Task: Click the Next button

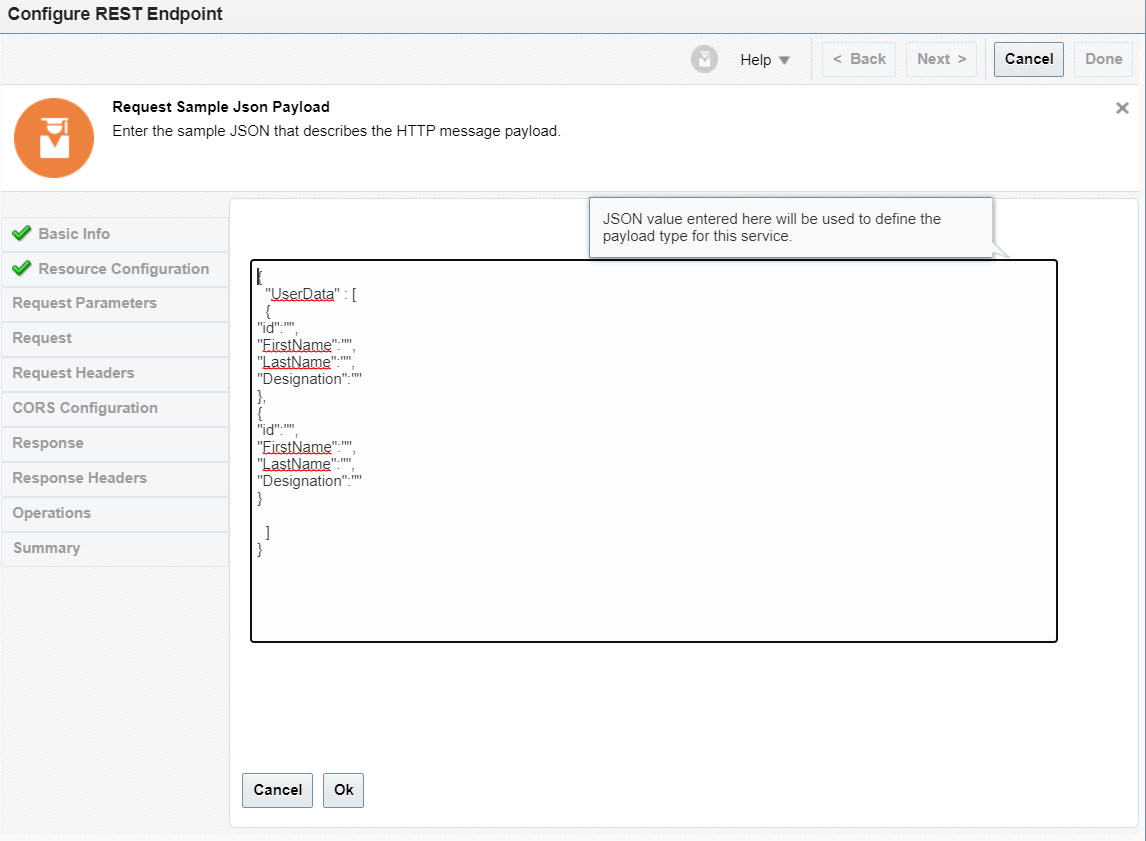Action: click(940, 58)
